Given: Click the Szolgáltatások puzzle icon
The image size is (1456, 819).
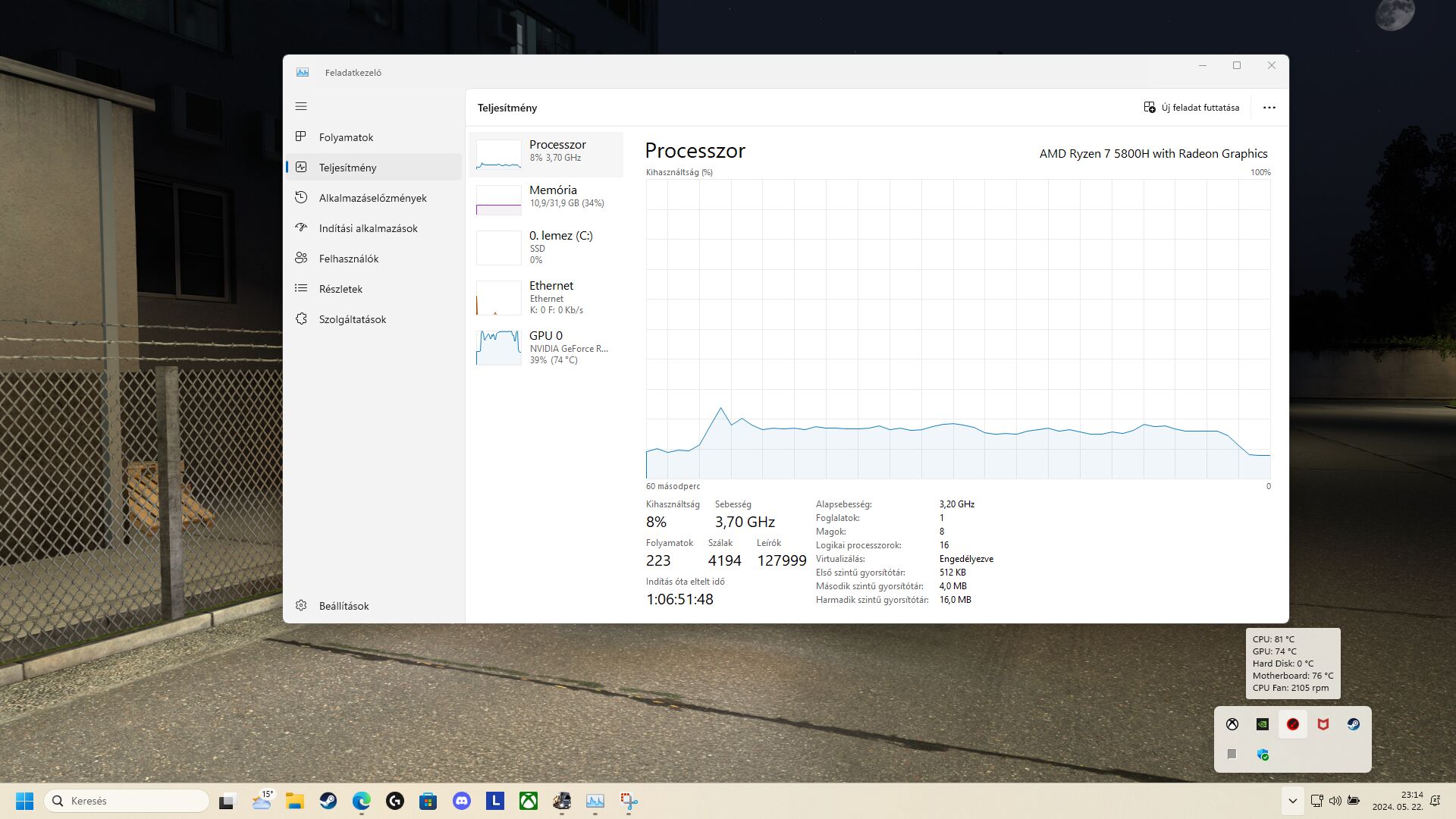Looking at the screenshot, I should [301, 319].
